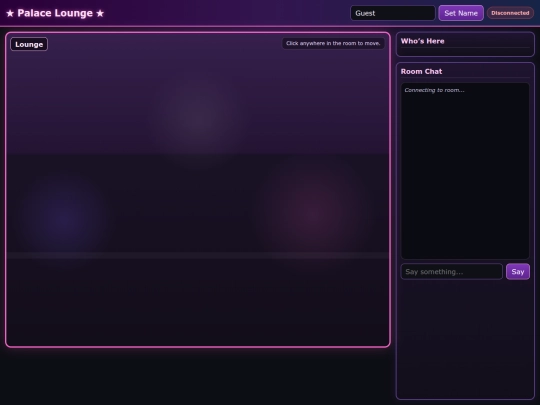
Task: Click the Room Chat heading
Action: point(421,71)
